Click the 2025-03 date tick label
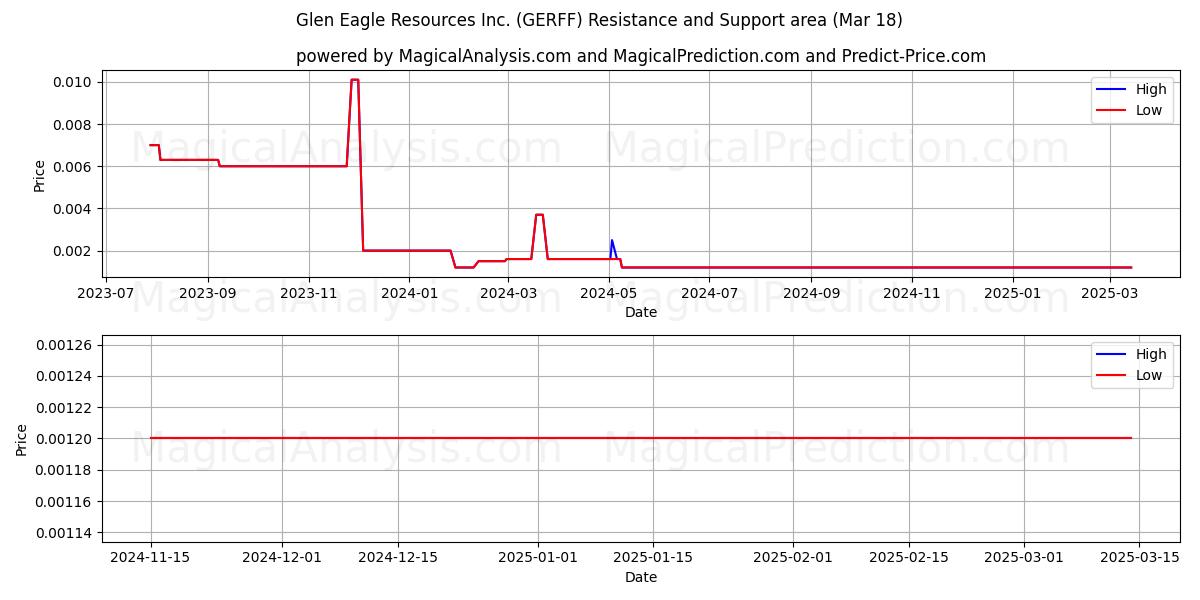The image size is (1200, 600). coord(1109,294)
